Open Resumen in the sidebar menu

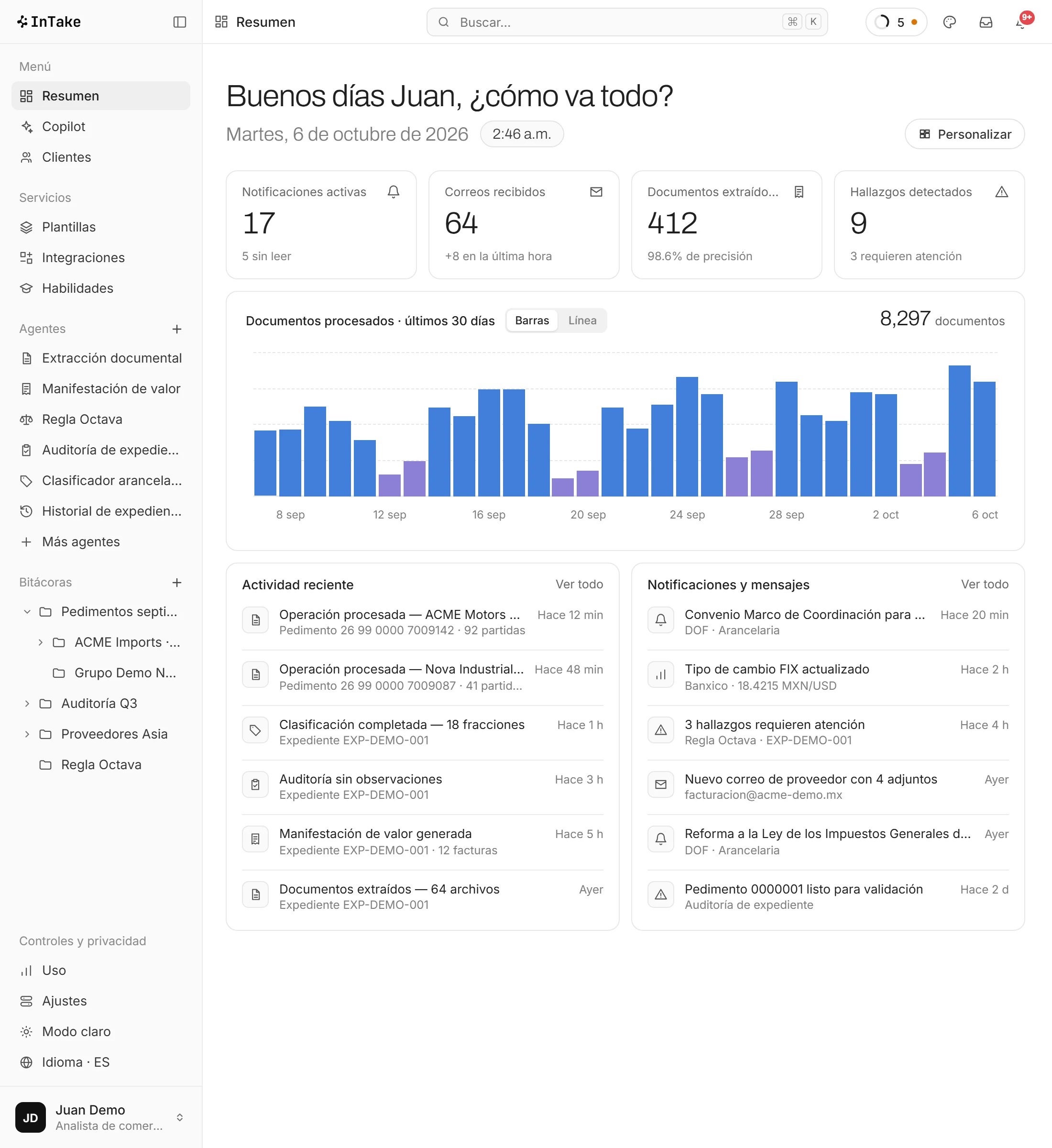(x=101, y=96)
